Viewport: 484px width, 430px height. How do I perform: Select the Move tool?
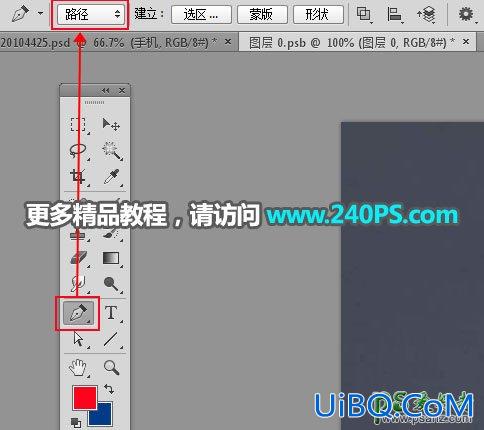[111, 125]
